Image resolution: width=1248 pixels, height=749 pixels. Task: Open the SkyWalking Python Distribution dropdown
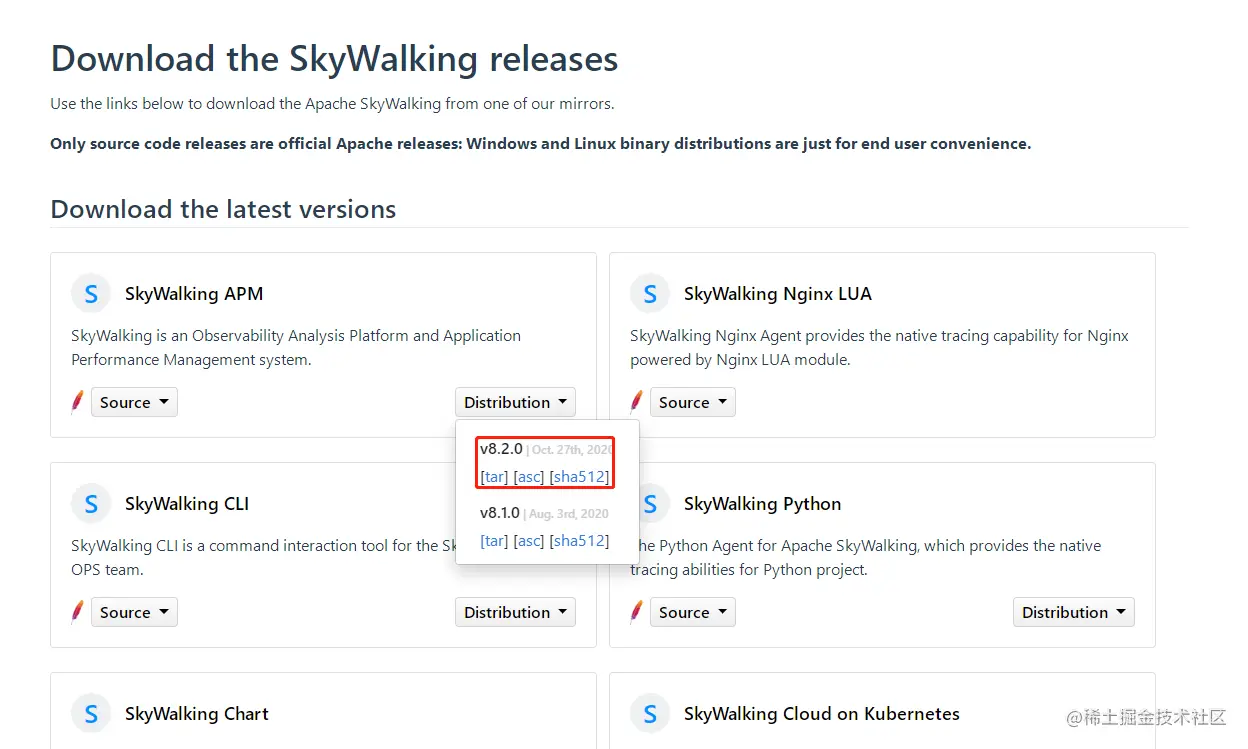pos(1073,613)
